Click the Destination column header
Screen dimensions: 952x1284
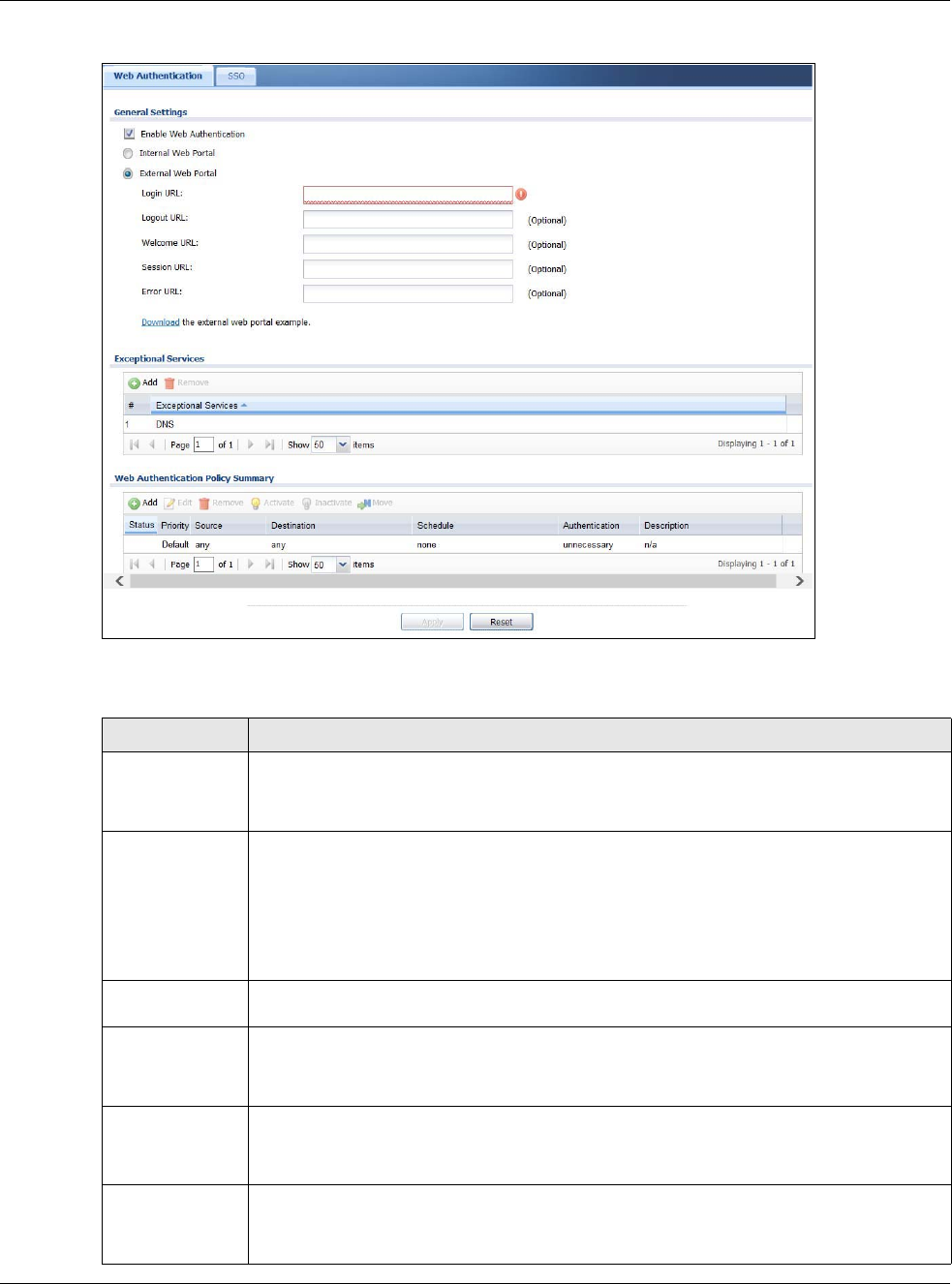339,526
